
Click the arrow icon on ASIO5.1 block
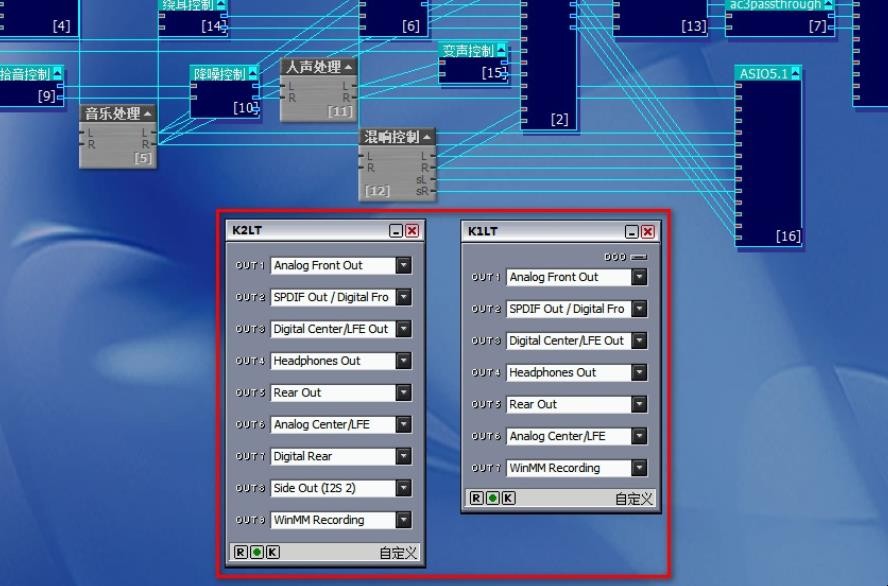(x=796, y=74)
